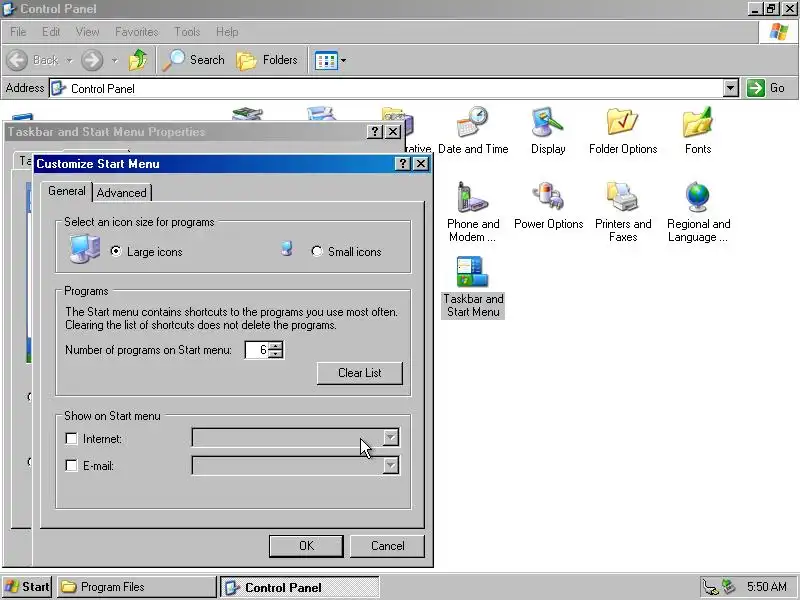This screenshot has height=600, width=800.
Task: Open the Printers and Faxes icon
Action: pos(622,211)
